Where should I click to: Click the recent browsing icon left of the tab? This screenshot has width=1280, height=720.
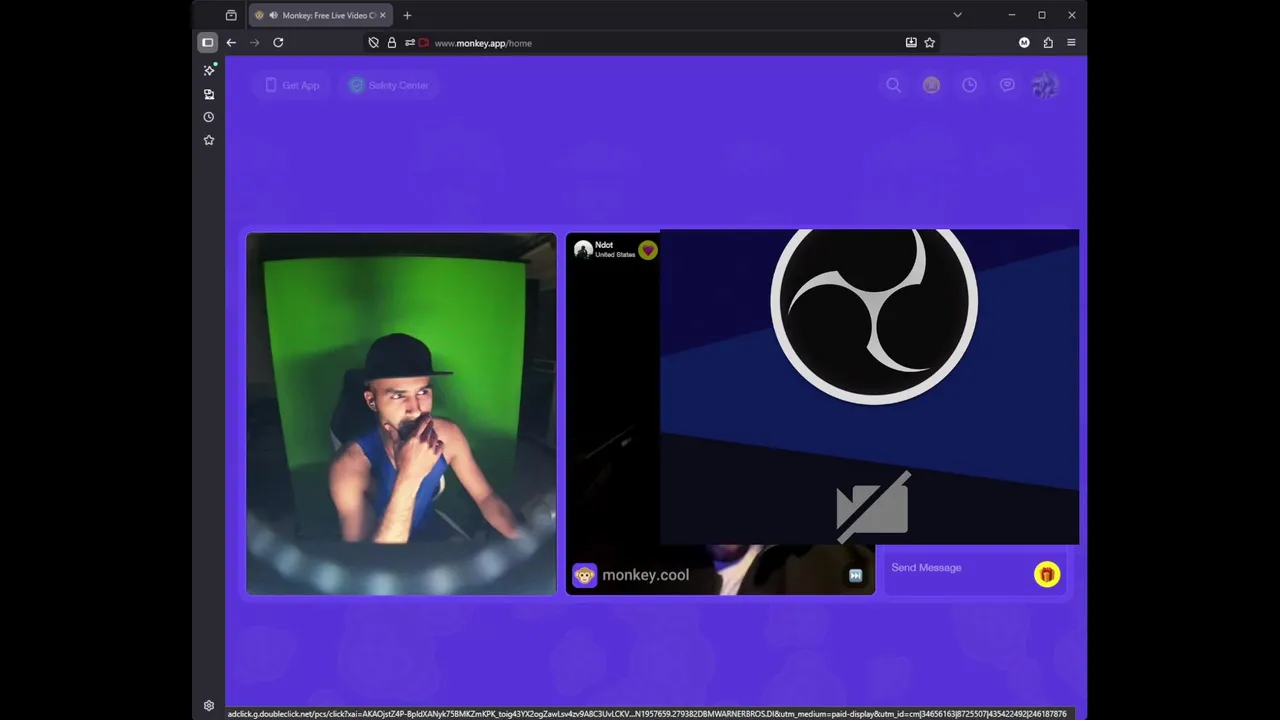[x=231, y=15]
